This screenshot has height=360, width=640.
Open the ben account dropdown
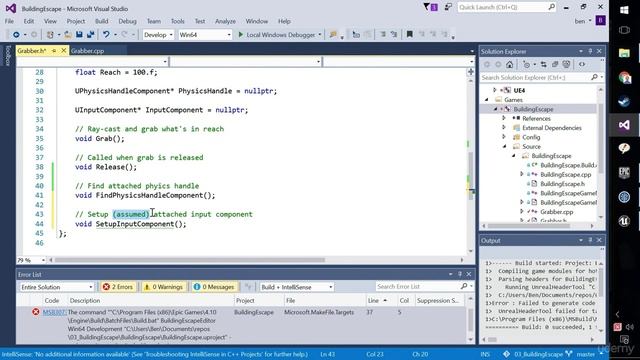tap(583, 21)
